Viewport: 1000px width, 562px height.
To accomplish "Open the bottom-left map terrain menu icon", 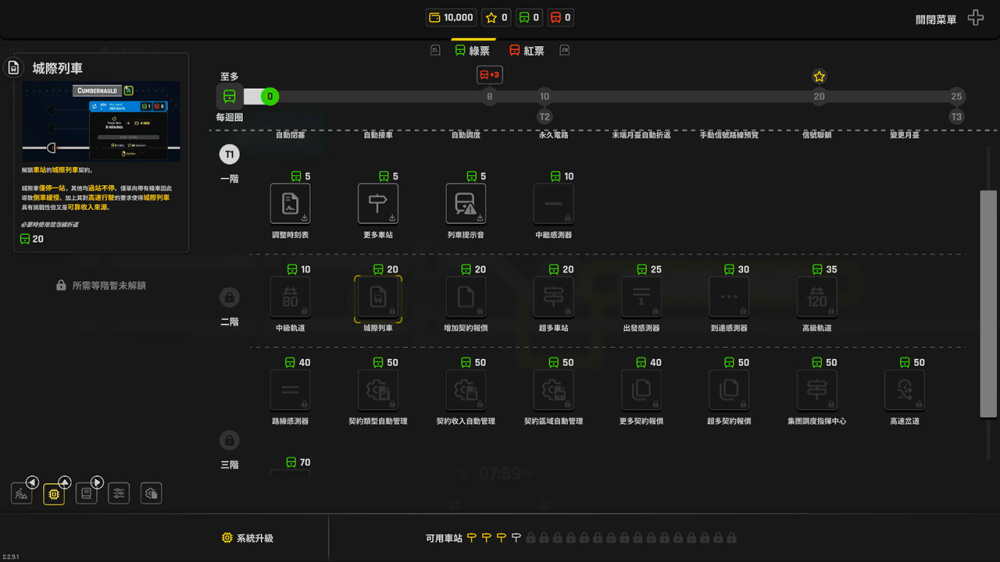I will (22, 494).
